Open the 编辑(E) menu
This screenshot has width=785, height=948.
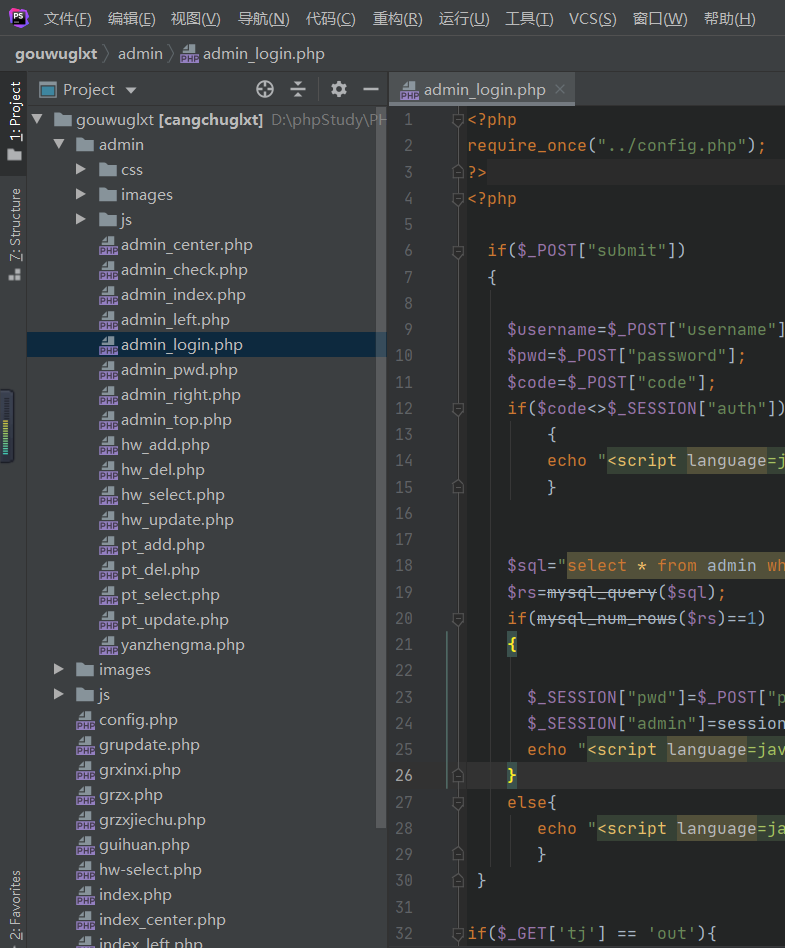131,19
